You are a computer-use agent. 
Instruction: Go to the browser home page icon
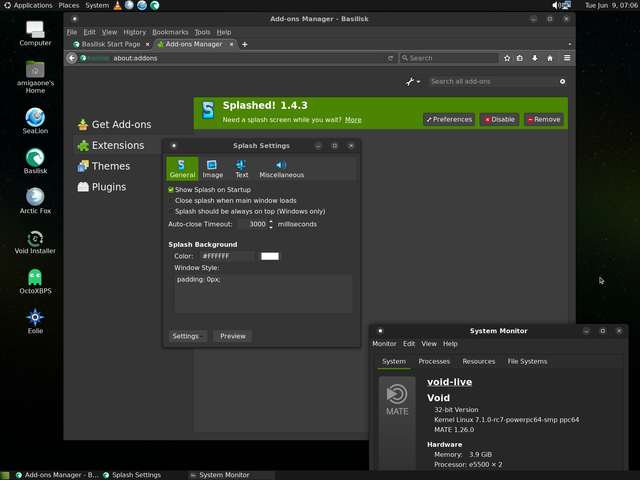[550, 58]
